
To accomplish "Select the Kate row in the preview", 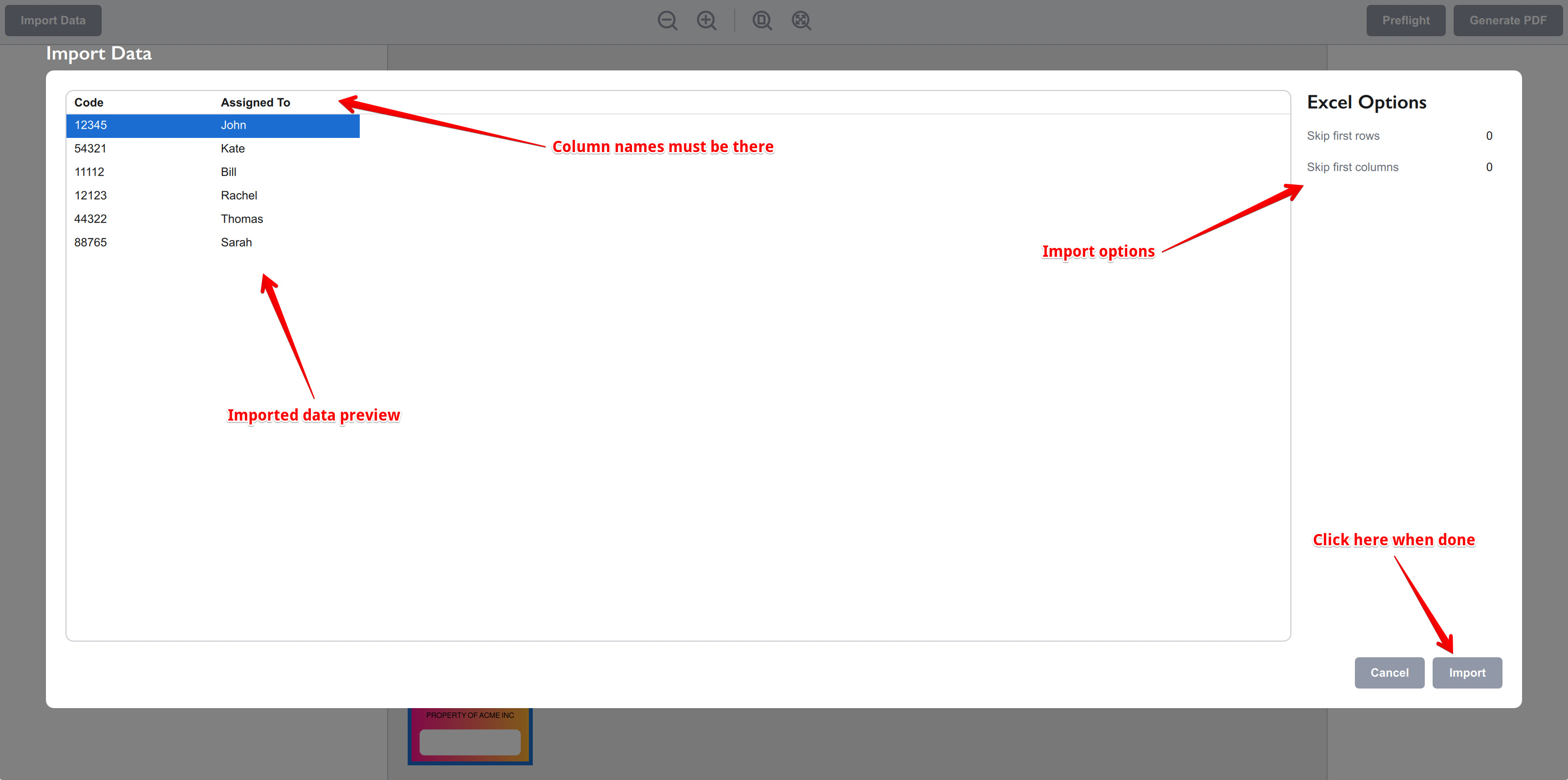I will coord(213,149).
